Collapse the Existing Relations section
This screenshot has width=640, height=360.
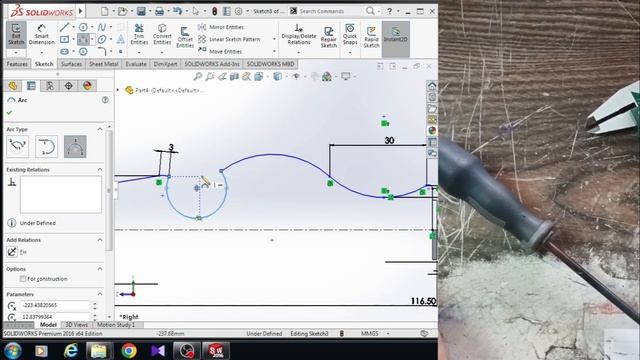click(100, 169)
